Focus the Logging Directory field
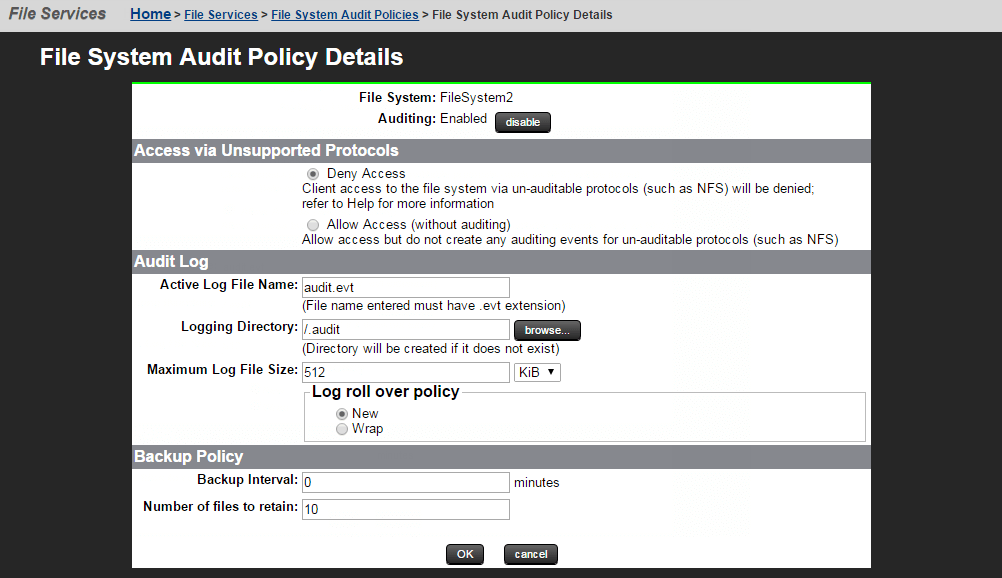 tap(406, 329)
